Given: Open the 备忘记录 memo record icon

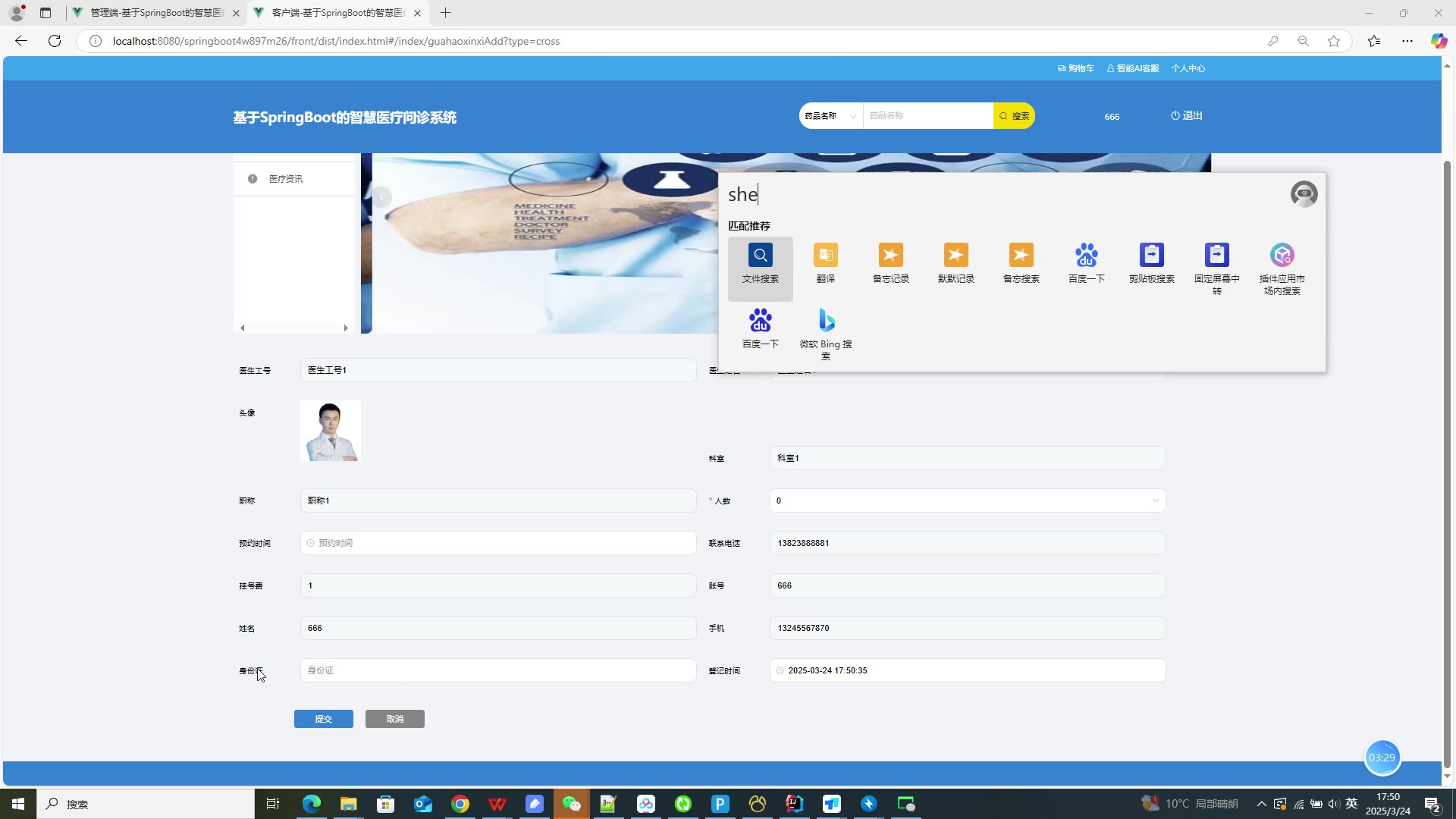Looking at the screenshot, I should click(890, 263).
